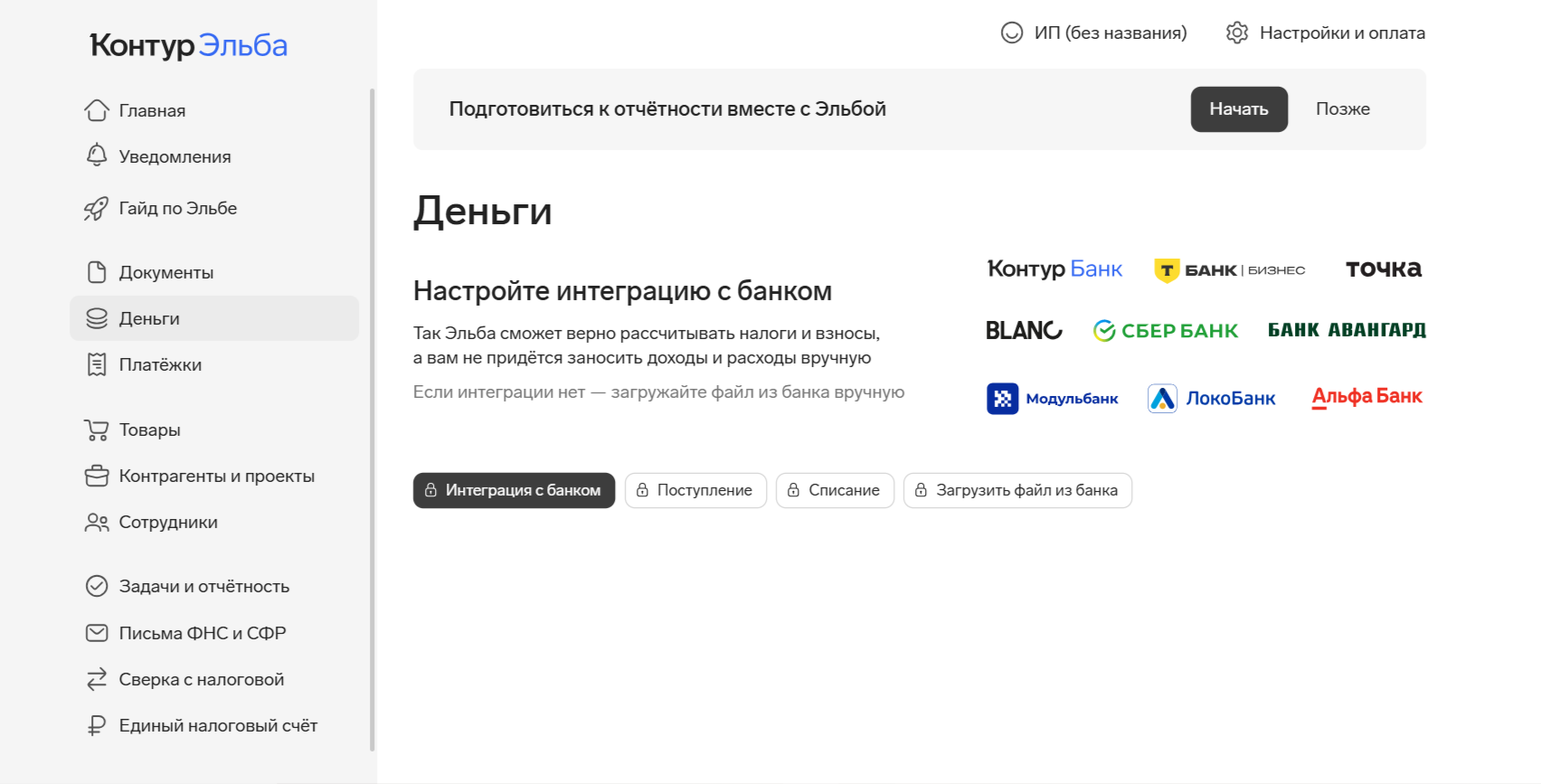1541x784 pixels.
Task: Add a Поступление entry
Action: pyautogui.click(x=695, y=490)
